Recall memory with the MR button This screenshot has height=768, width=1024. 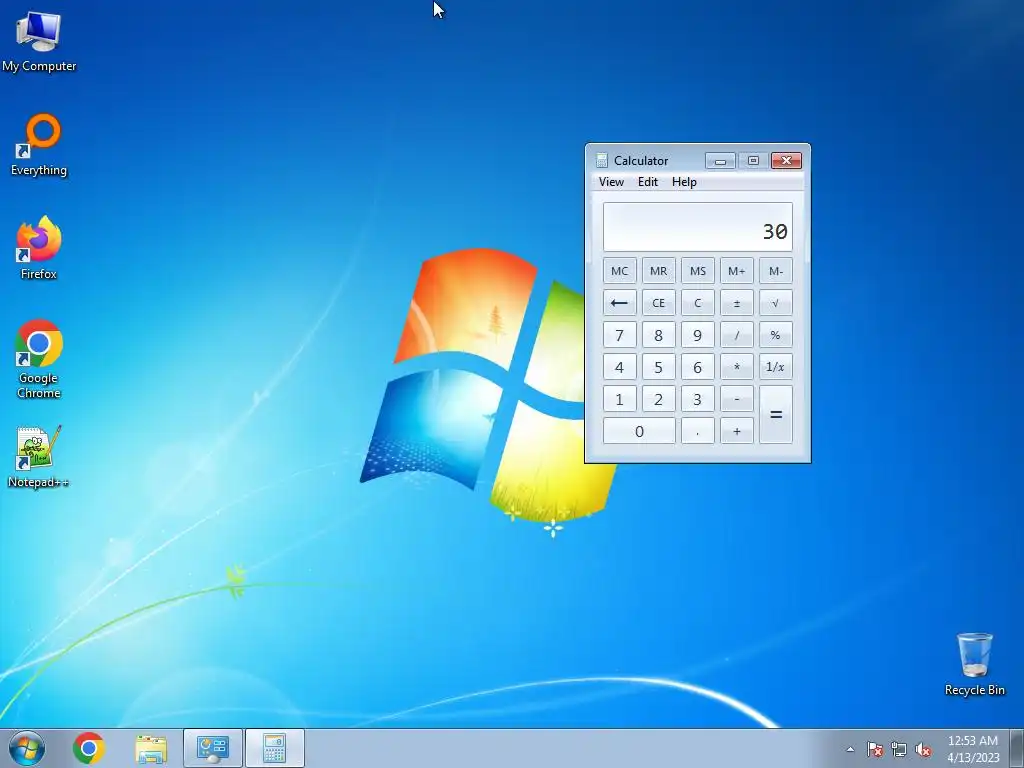(658, 271)
